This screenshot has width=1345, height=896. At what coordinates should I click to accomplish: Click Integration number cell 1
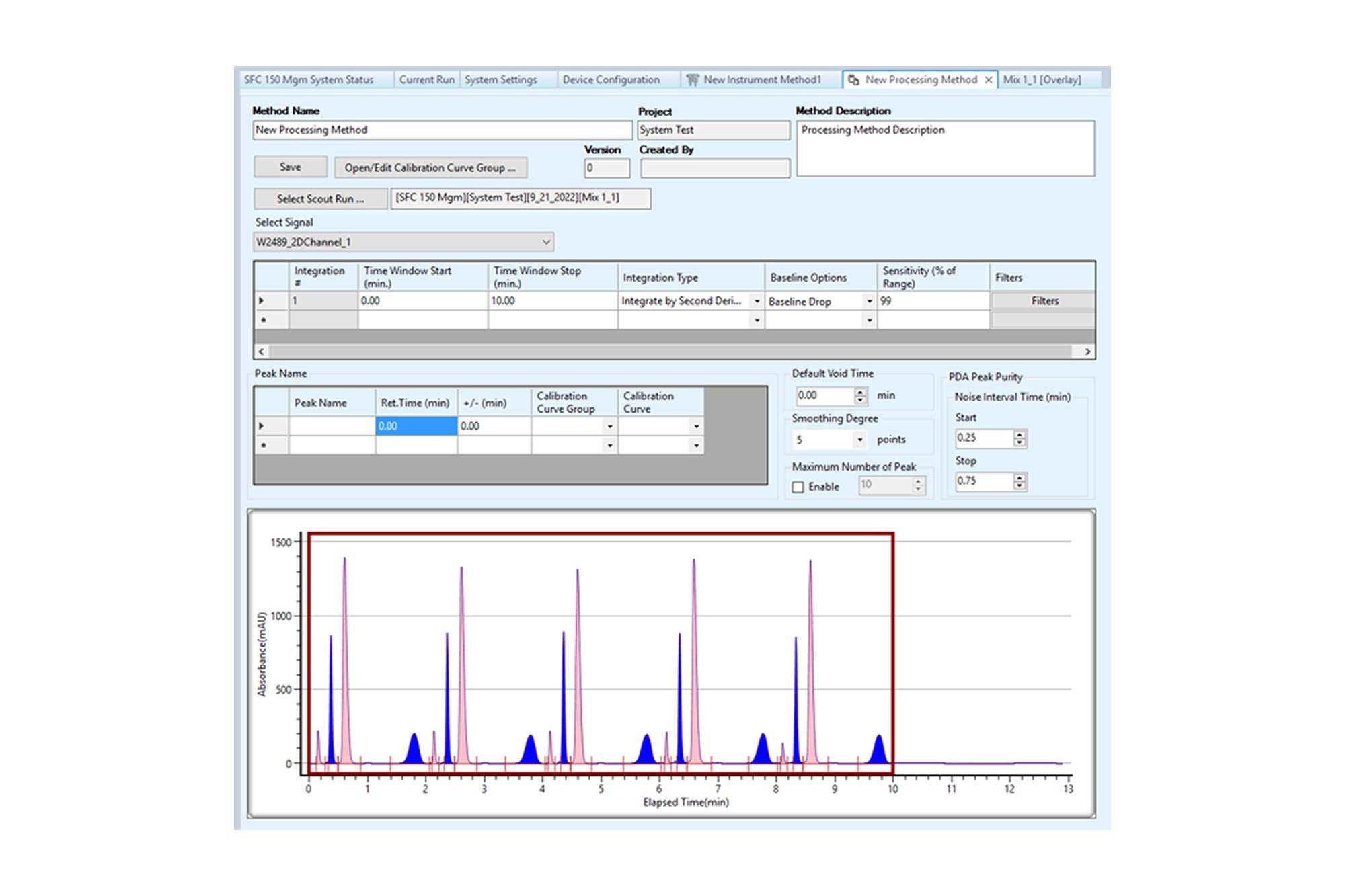coord(323,301)
